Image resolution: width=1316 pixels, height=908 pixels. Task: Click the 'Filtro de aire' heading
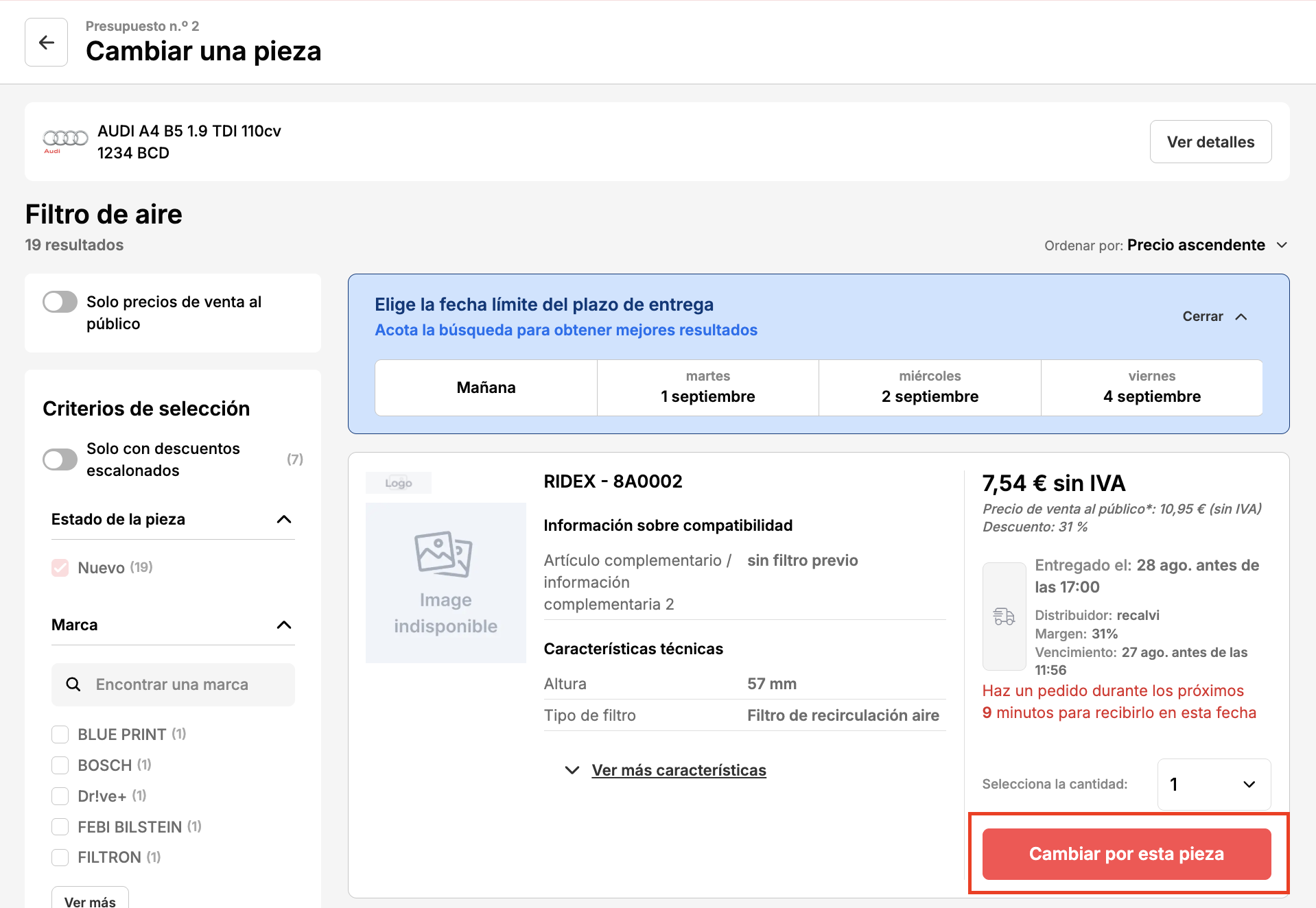104,215
